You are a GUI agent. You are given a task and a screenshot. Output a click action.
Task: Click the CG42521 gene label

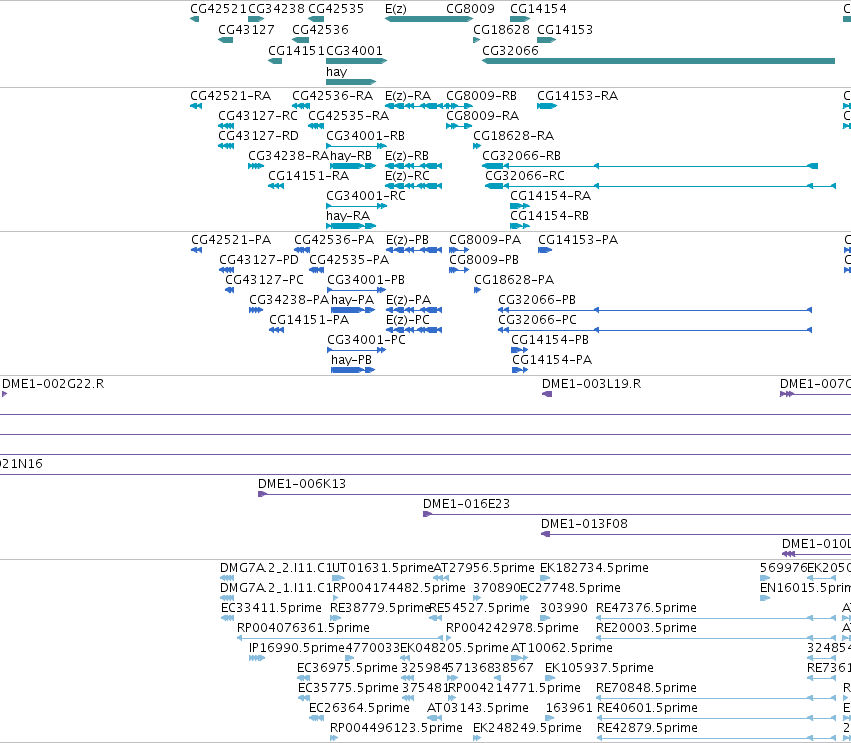point(218,9)
